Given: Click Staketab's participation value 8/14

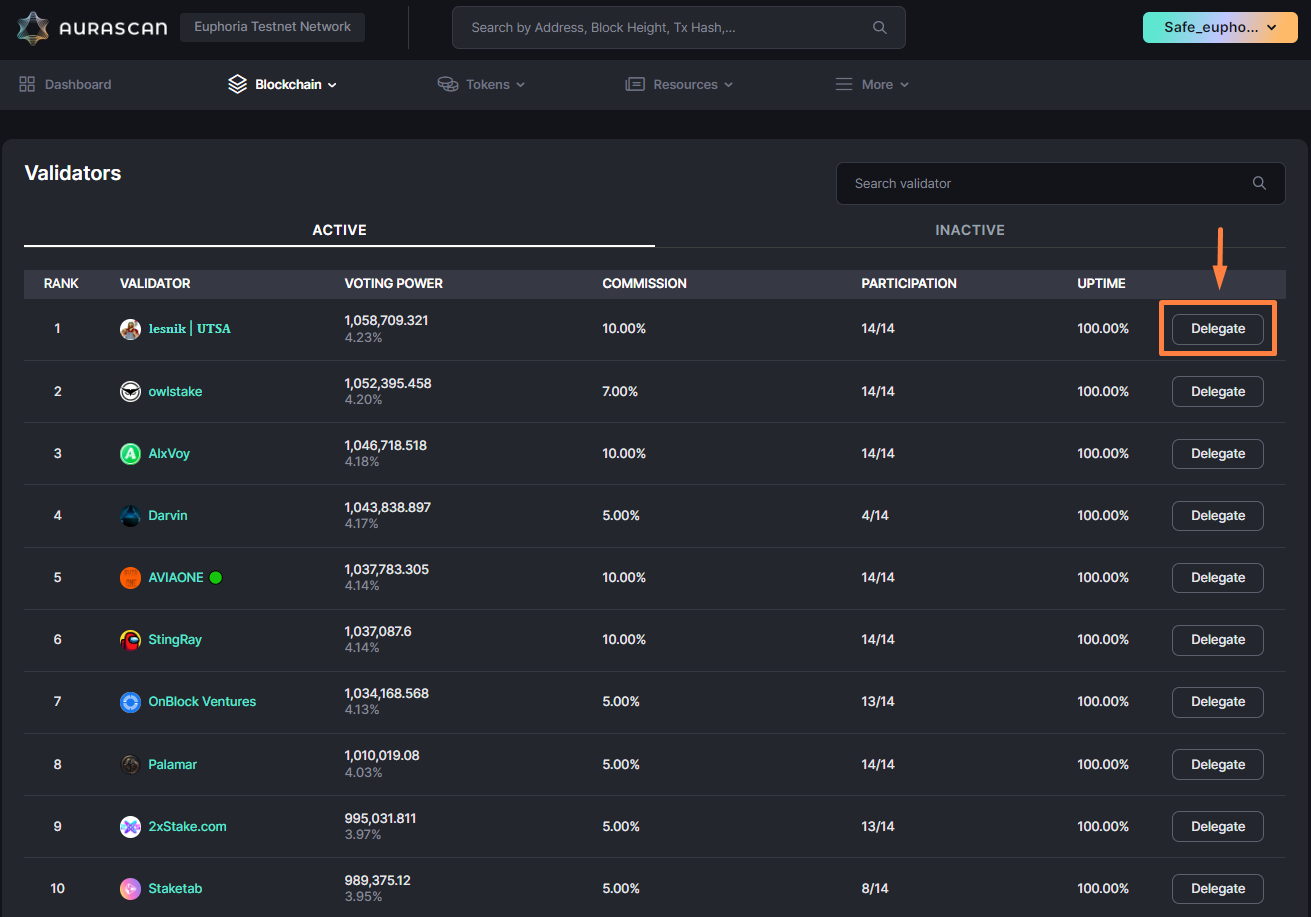Looking at the screenshot, I should click(875, 889).
